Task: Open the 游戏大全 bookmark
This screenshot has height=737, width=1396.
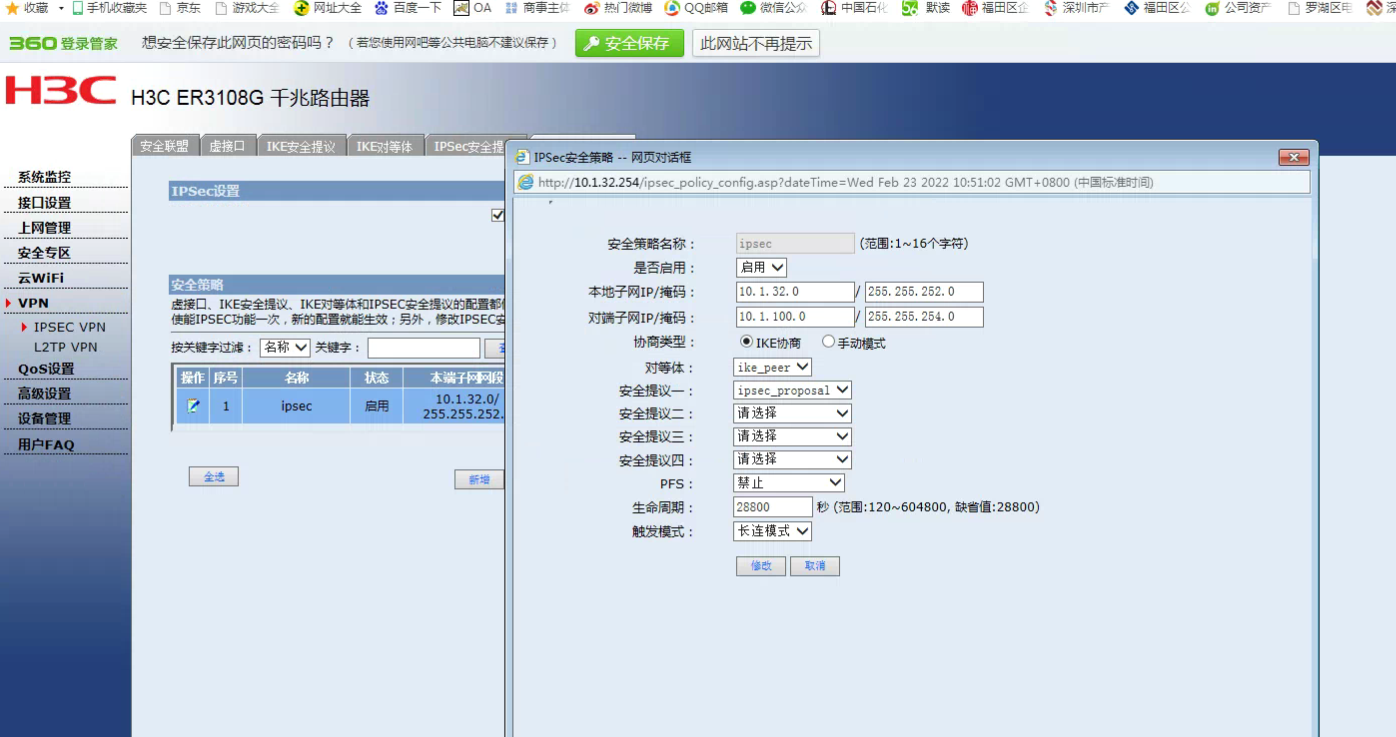Action: click(247, 8)
